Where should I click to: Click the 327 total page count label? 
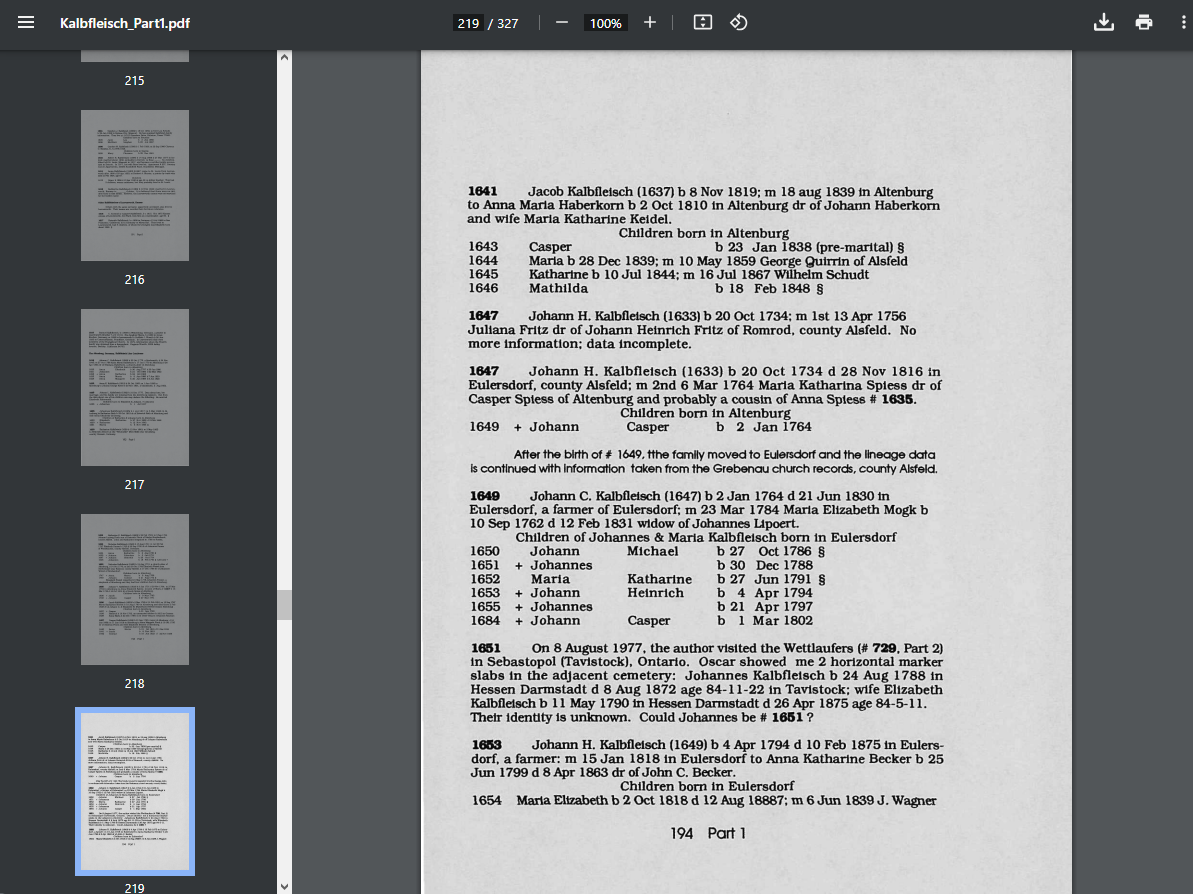pyautogui.click(x=507, y=24)
